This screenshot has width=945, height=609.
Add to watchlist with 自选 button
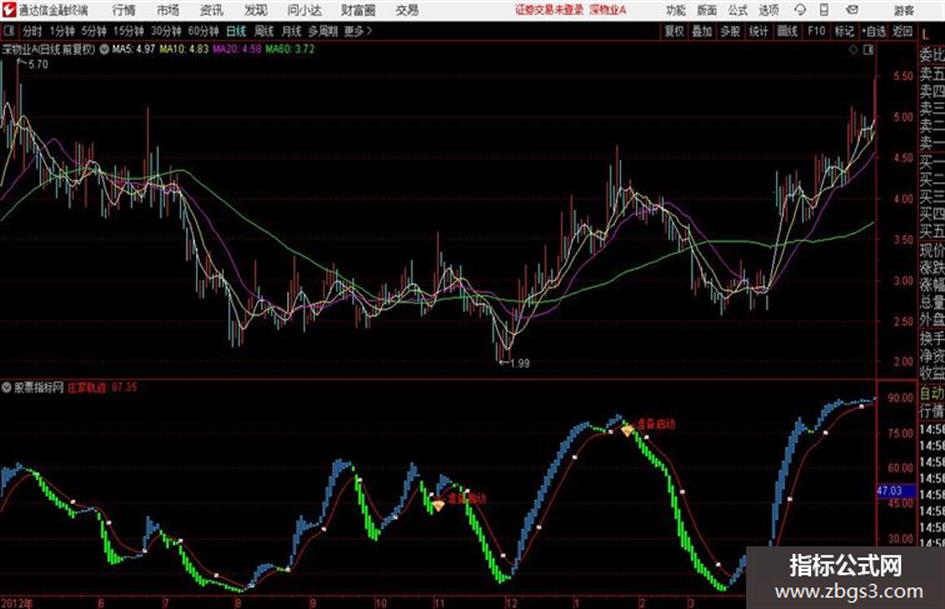(x=874, y=31)
